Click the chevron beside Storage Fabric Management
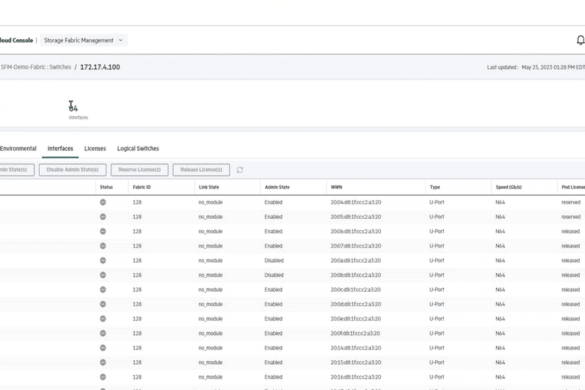Image resolution: width=585 pixels, height=390 pixels. coord(121,40)
